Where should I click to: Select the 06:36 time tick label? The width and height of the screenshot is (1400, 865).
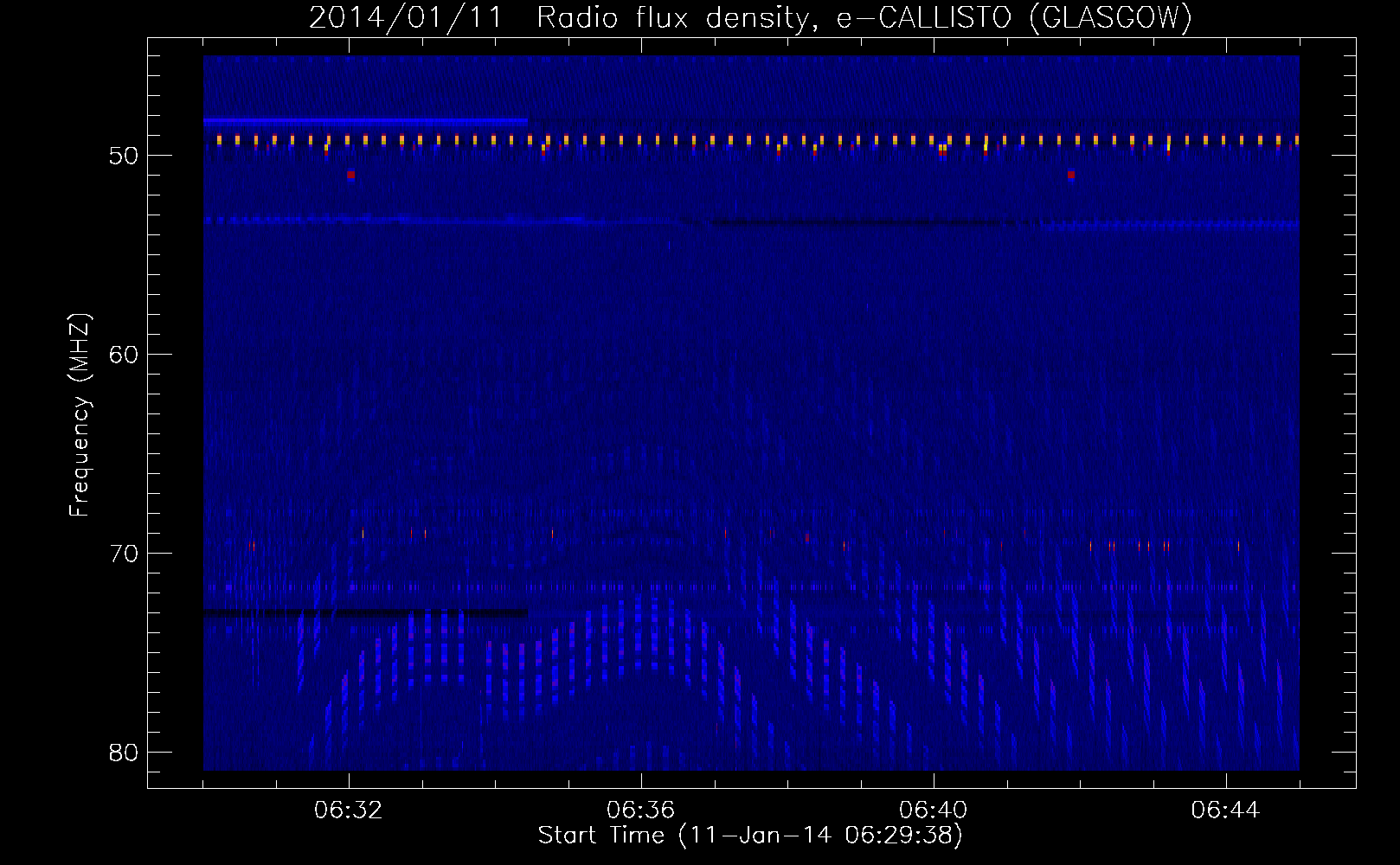[640, 811]
